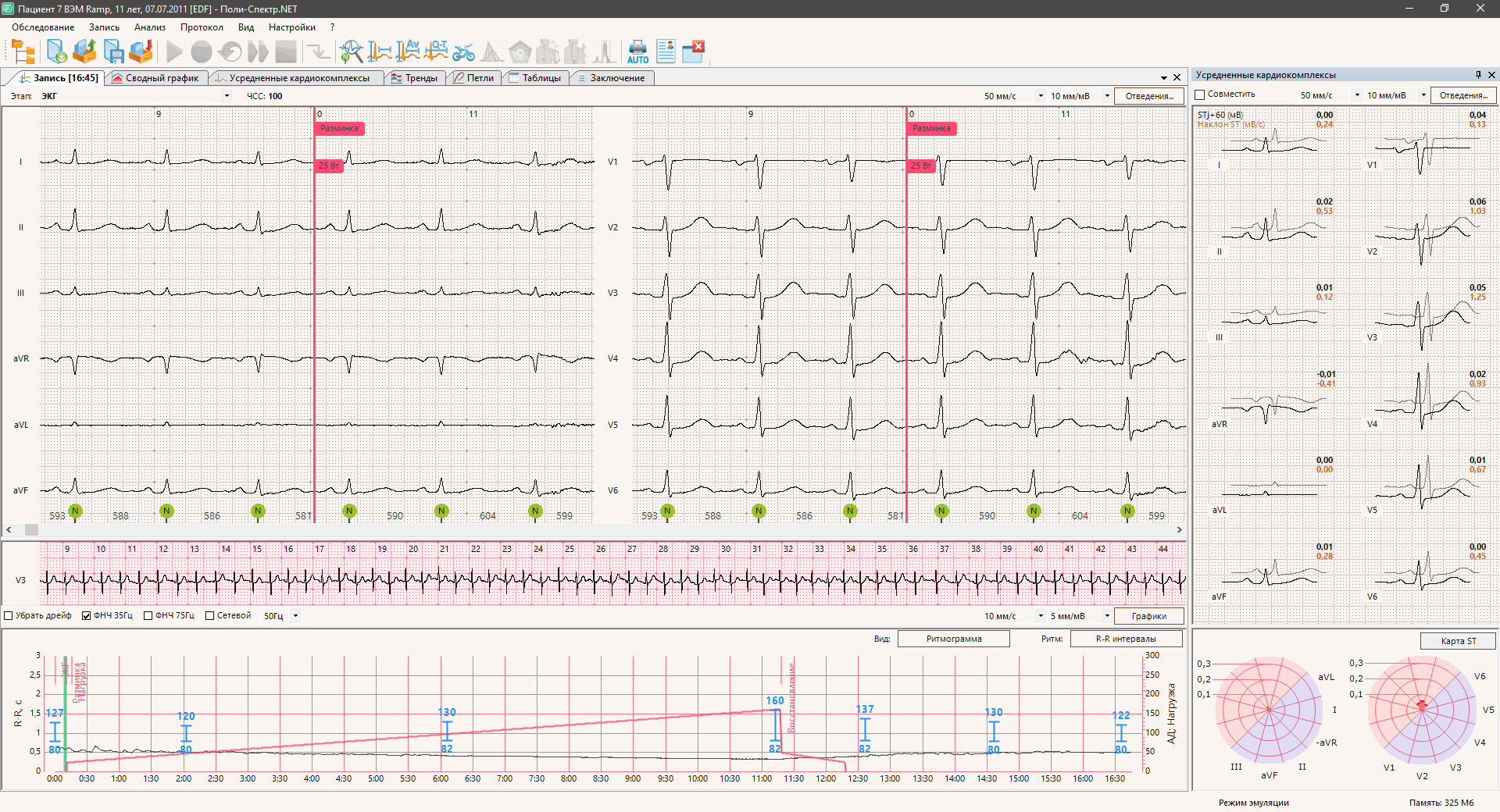The width and height of the screenshot is (1500, 812).
Task: Click the green trend cursor at the rhythmogram start
Action: click(65, 712)
